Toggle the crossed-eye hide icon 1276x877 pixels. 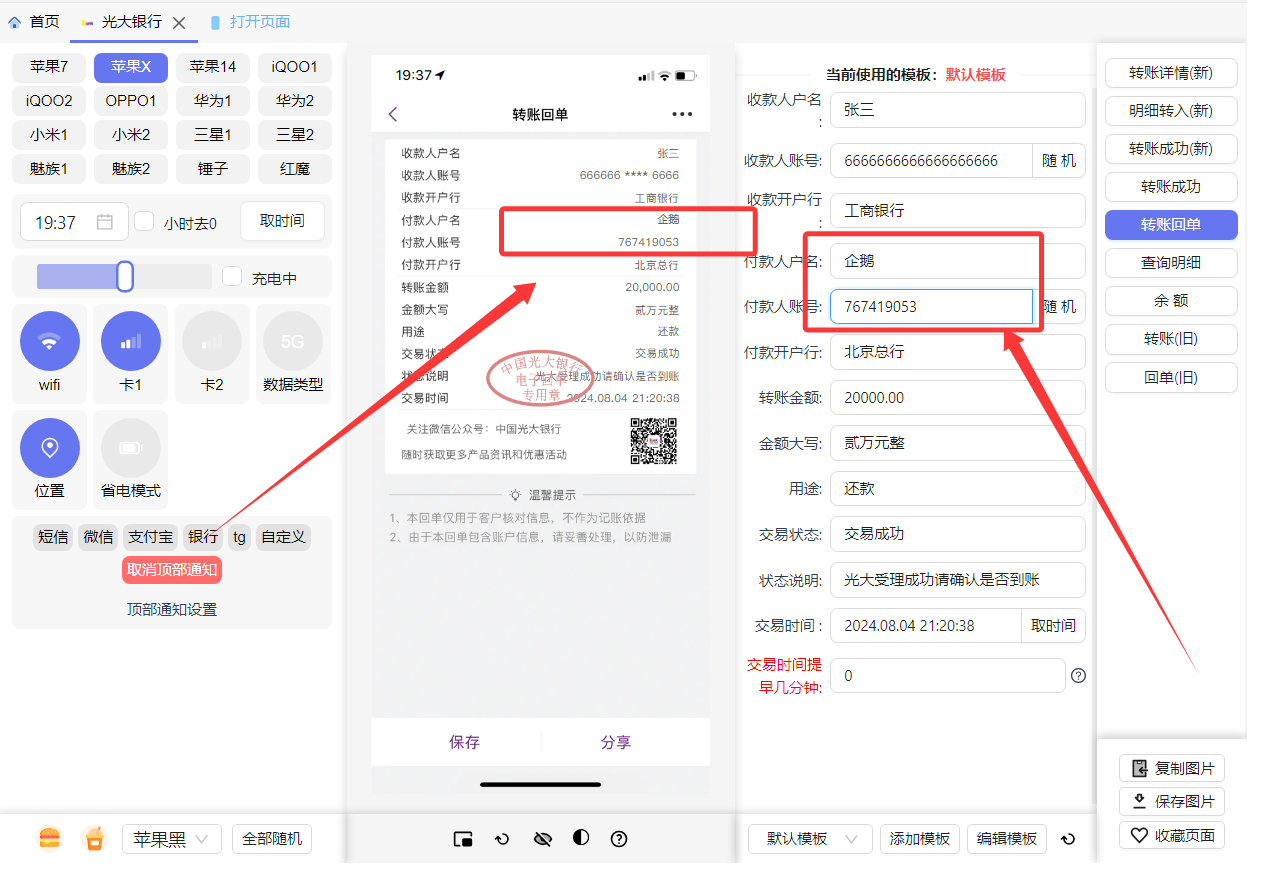(543, 839)
